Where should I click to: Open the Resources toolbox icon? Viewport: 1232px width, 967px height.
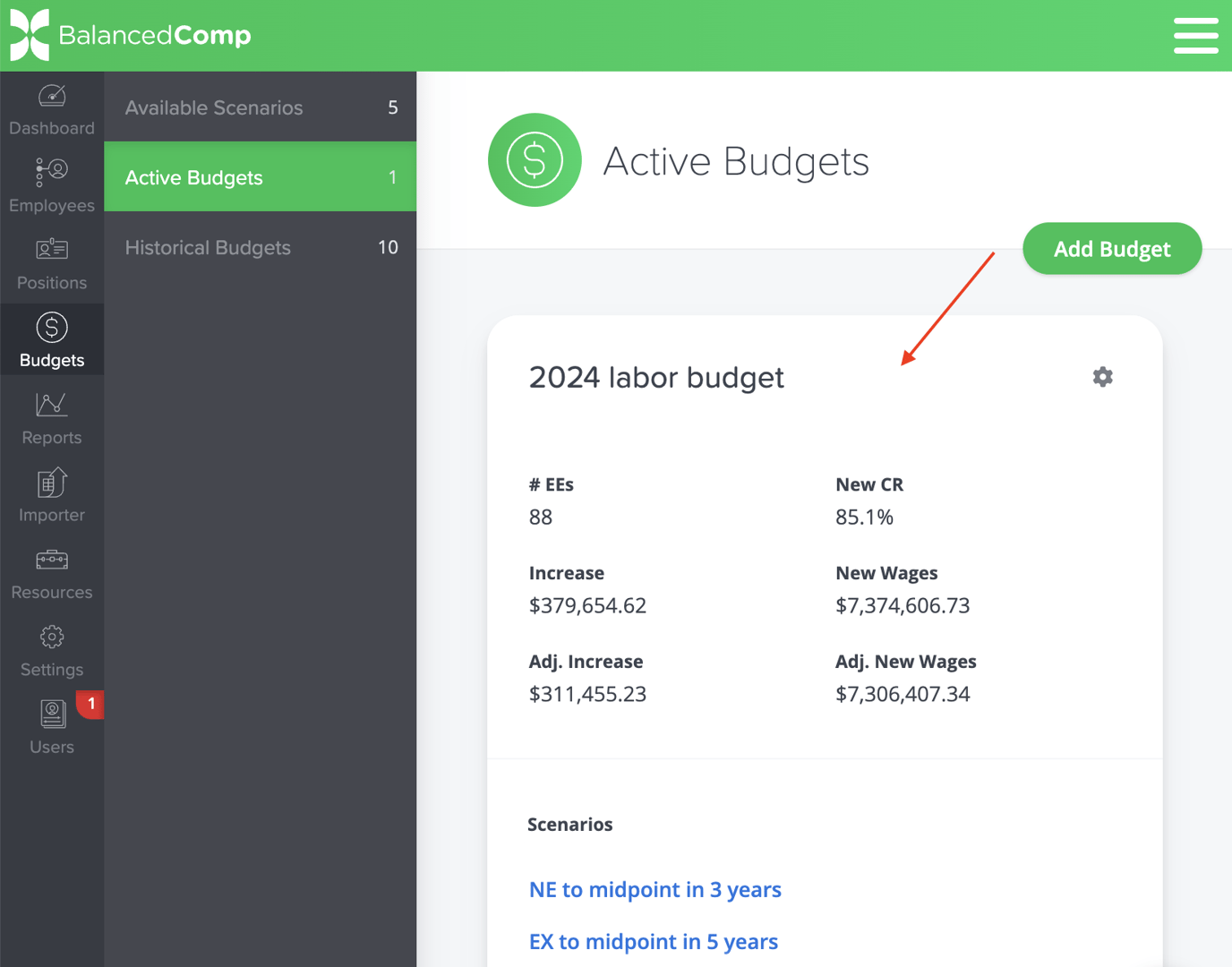click(x=52, y=560)
